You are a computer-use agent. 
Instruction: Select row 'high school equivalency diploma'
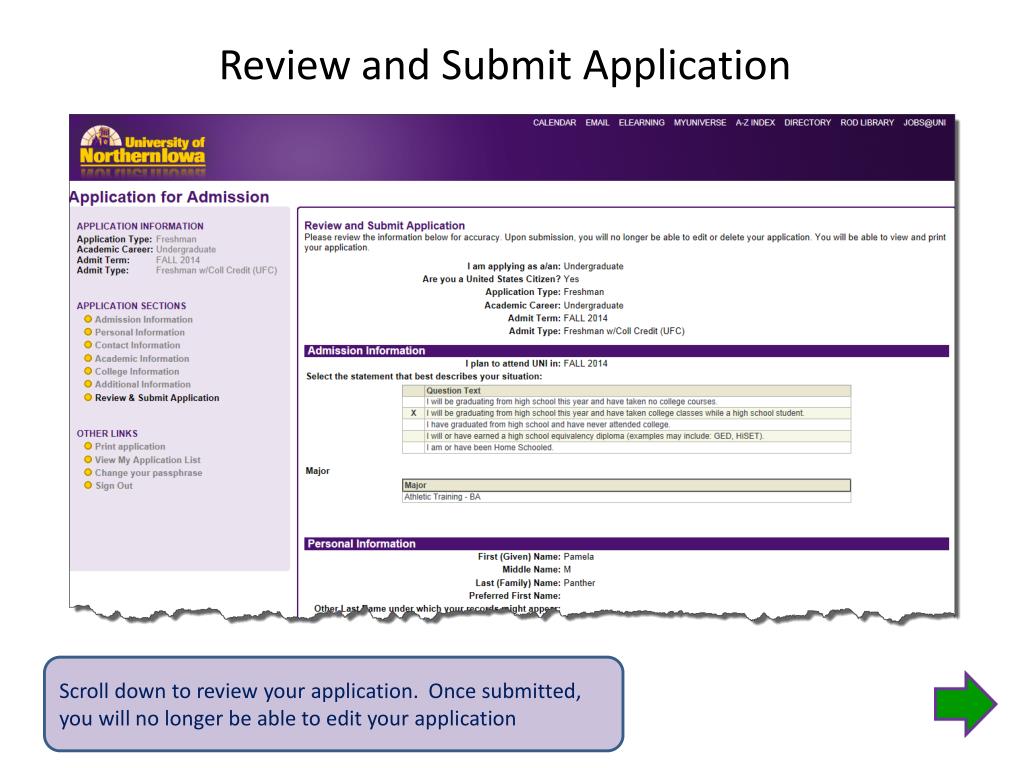pos(626,436)
